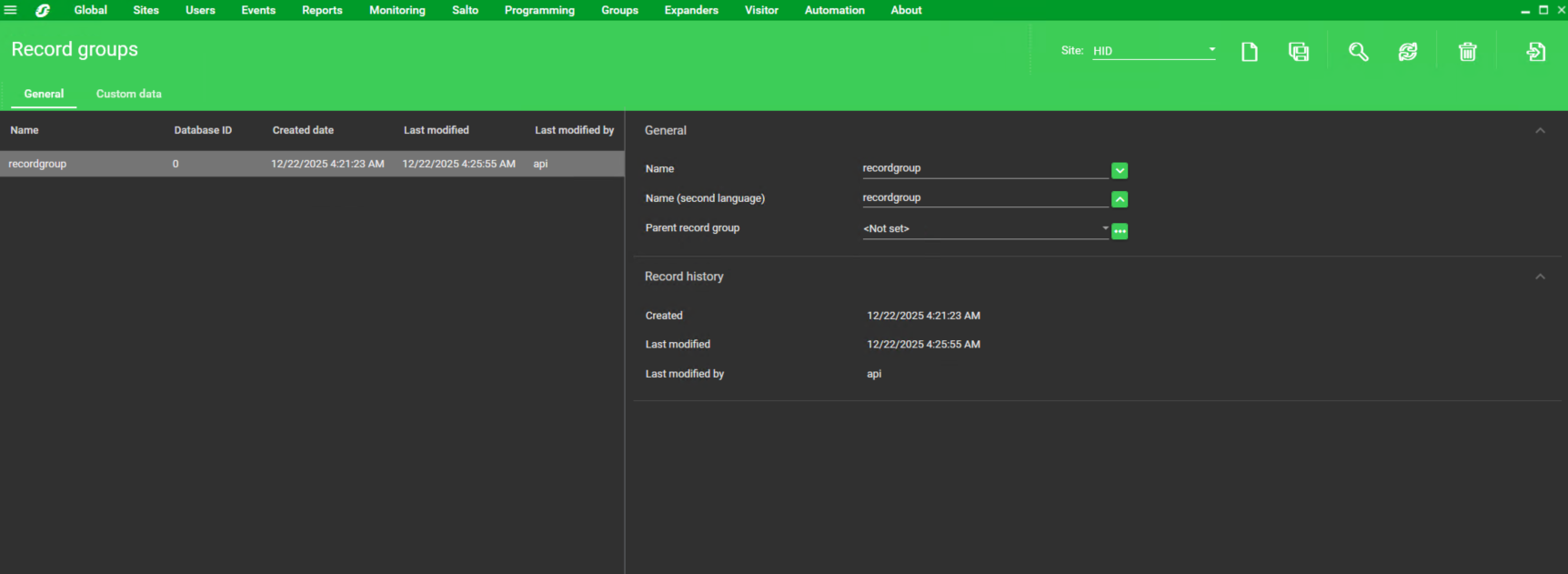The width and height of the screenshot is (1568, 574).
Task: Open the Groups menu
Action: pos(619,10)
